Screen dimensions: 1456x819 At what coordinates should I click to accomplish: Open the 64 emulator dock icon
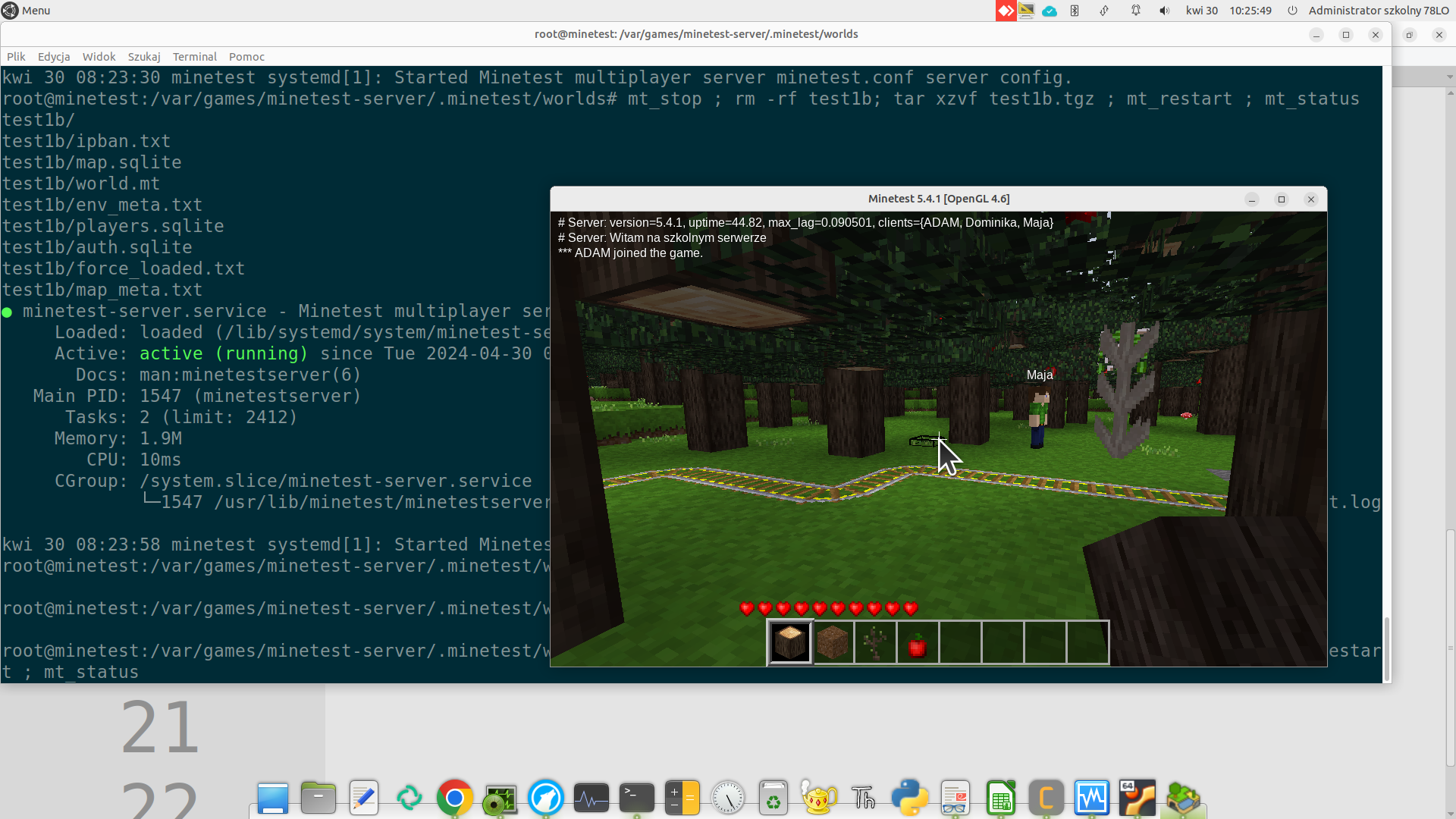(x=1137, y=798)
